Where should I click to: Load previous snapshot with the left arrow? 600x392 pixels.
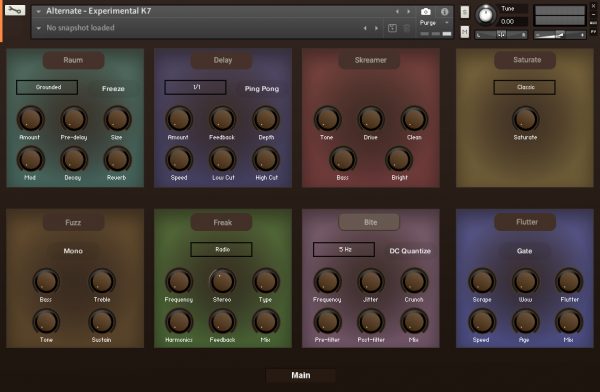(365, 28)
